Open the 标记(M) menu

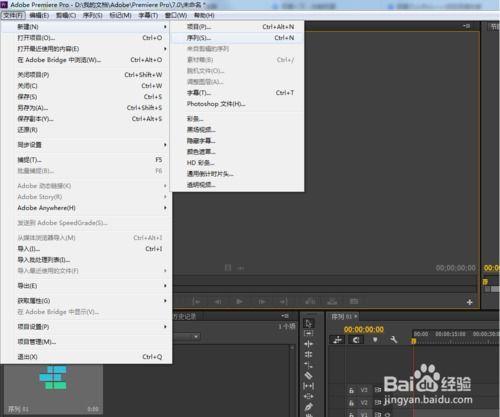[120, 15]
